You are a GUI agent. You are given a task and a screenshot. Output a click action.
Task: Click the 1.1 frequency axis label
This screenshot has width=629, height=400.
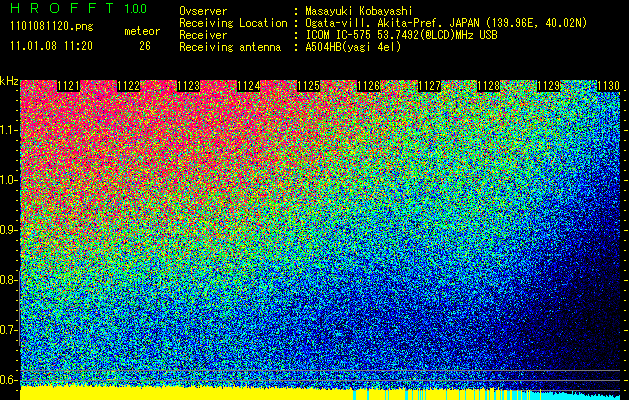click(x=9, y=130)
